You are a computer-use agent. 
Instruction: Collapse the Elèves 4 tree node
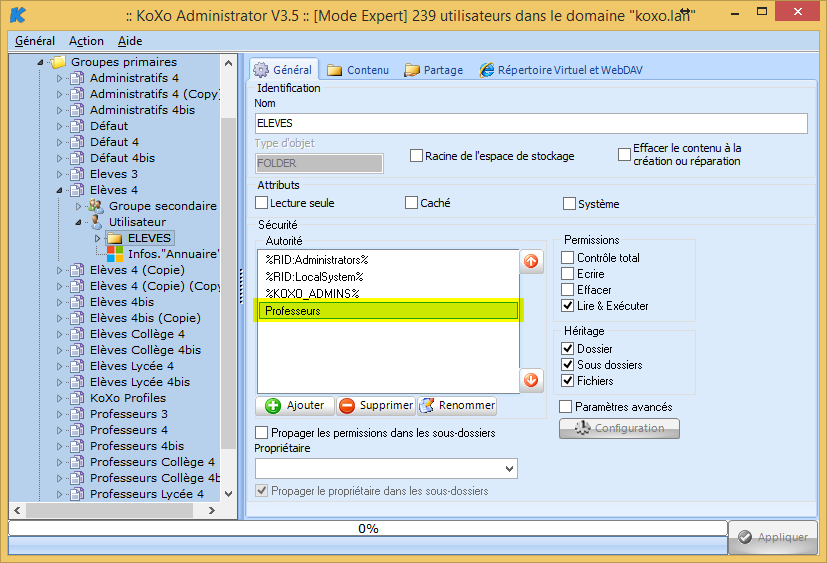pyautogui.click(x=59, y=190)
